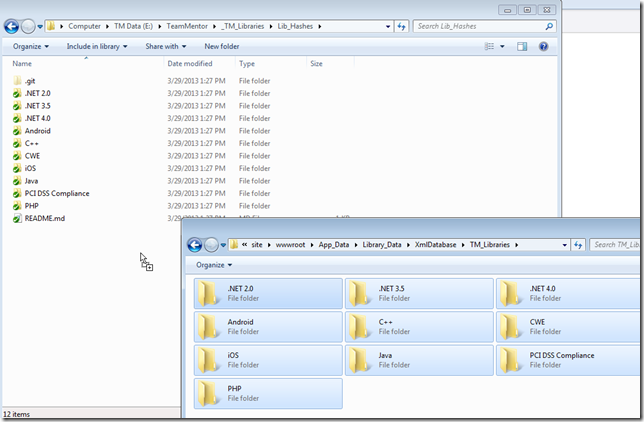Select the .git folder icon

(17, 81)
